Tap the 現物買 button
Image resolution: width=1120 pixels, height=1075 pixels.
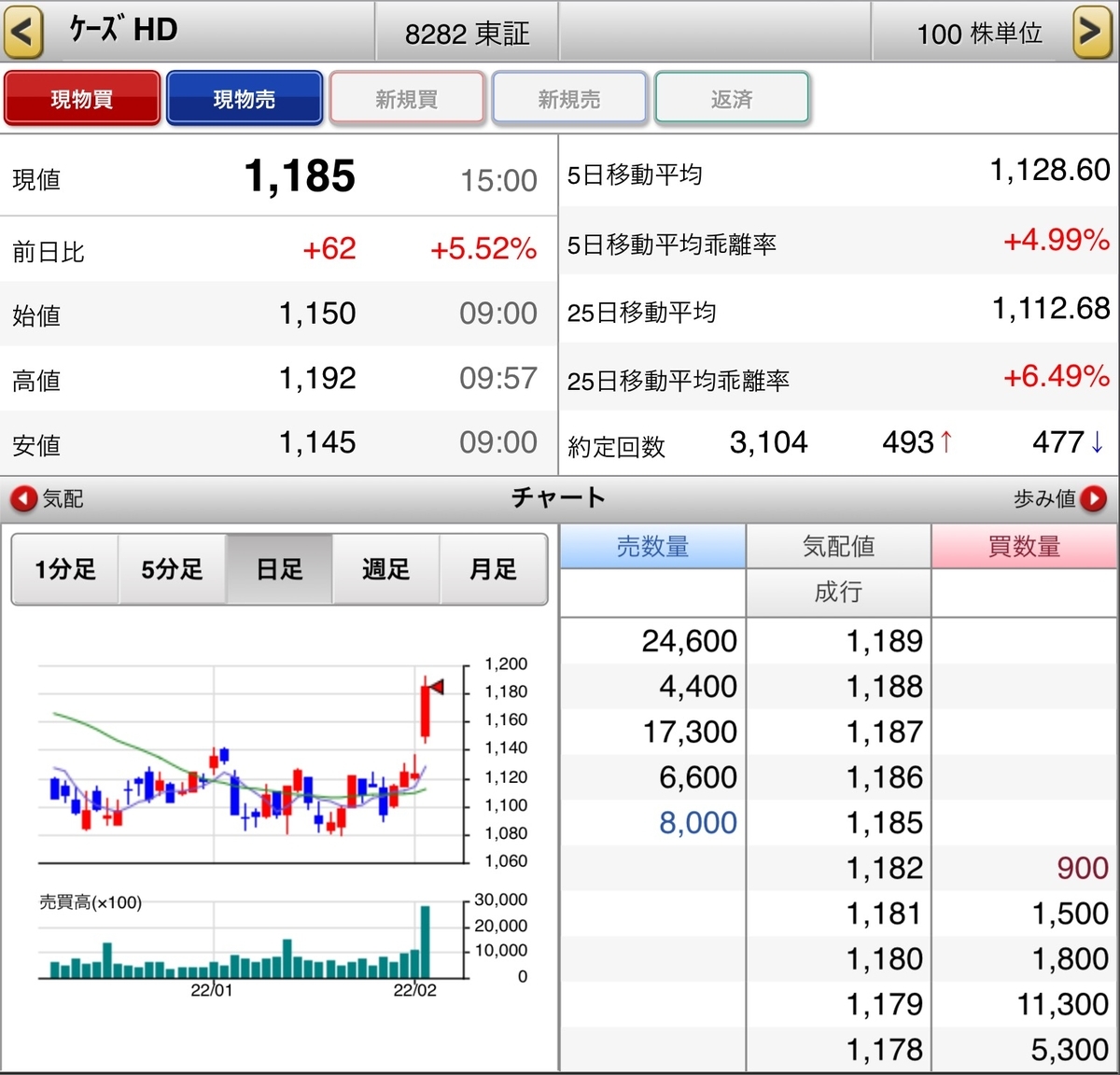pos(82,98)
